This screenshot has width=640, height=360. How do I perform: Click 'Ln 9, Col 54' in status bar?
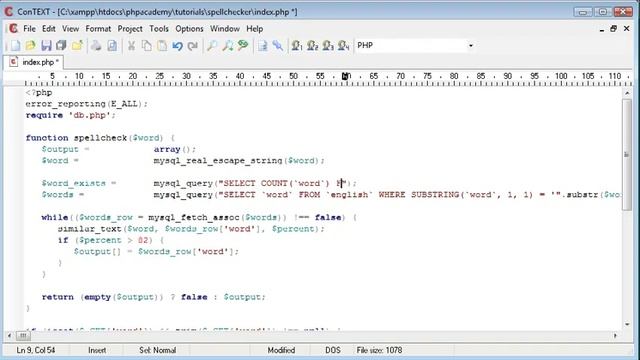[x=36, y=350]
